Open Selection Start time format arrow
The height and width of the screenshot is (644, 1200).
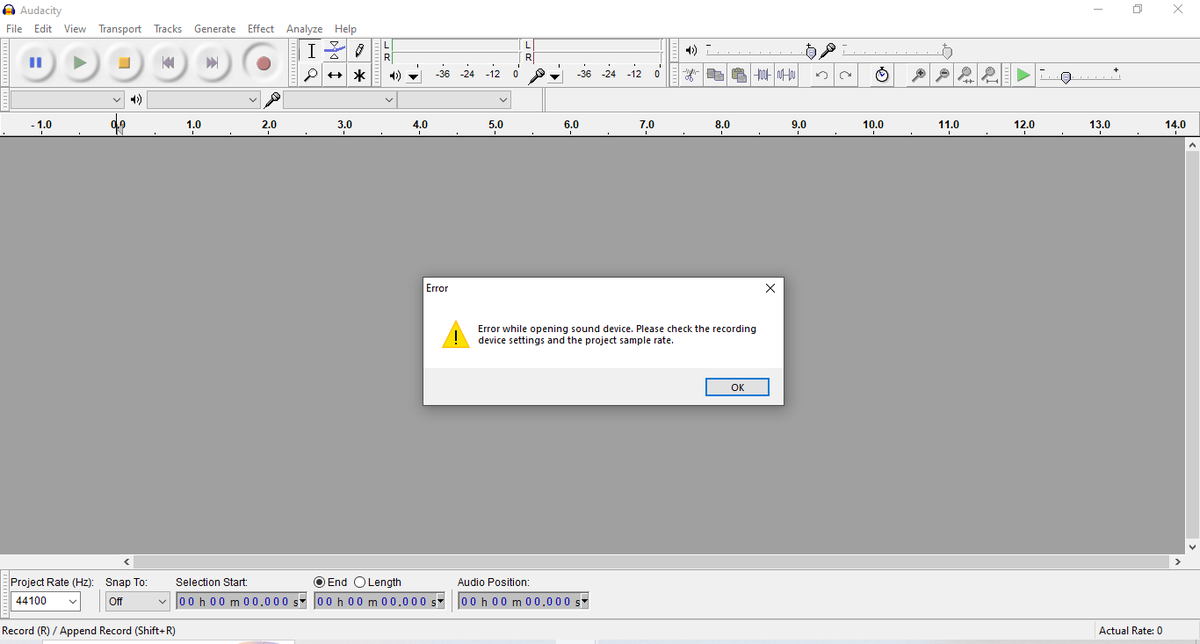coord(303,601)
